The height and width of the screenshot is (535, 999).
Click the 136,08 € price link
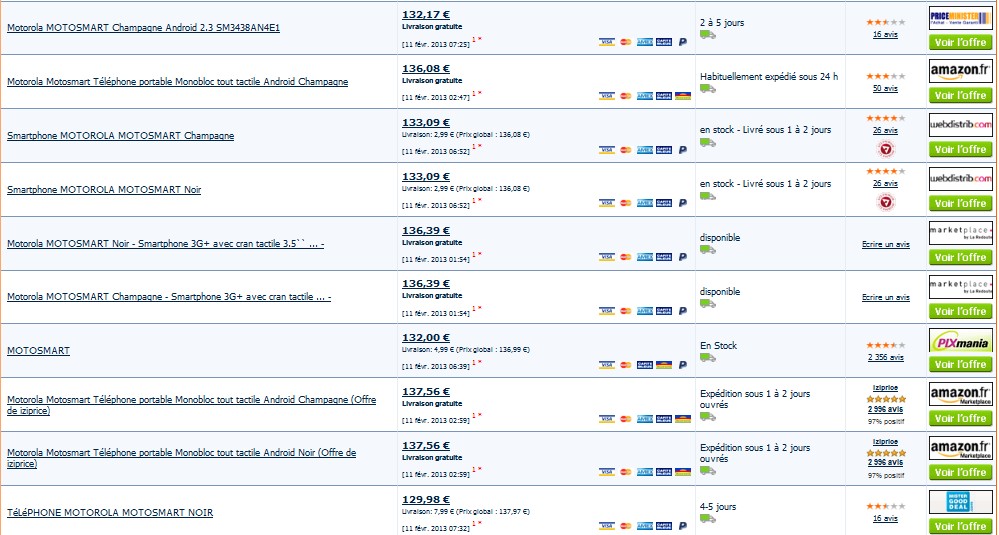426,69
